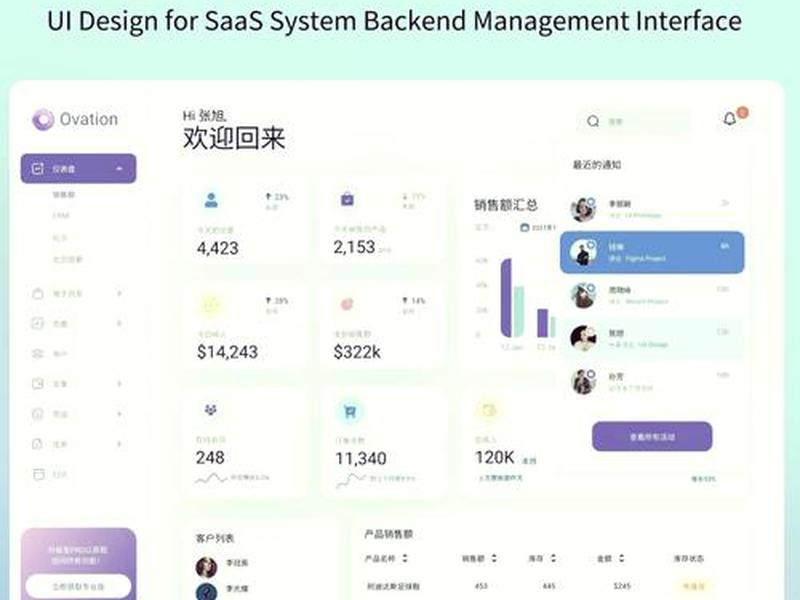This screenshot has height=600, width=800.
Task: Click the sparkline under the 248 value
Action: click(x=211, y=479)
